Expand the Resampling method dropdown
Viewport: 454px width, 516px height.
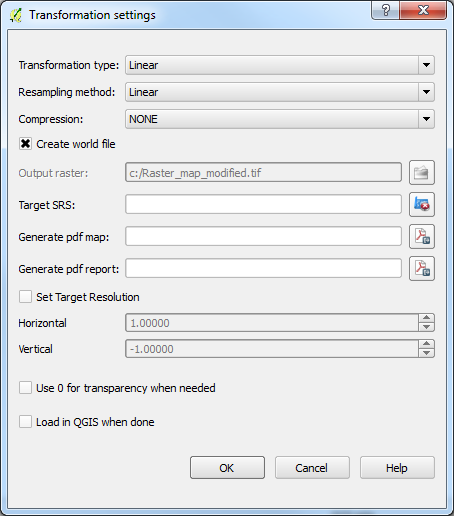pos(280,92)
